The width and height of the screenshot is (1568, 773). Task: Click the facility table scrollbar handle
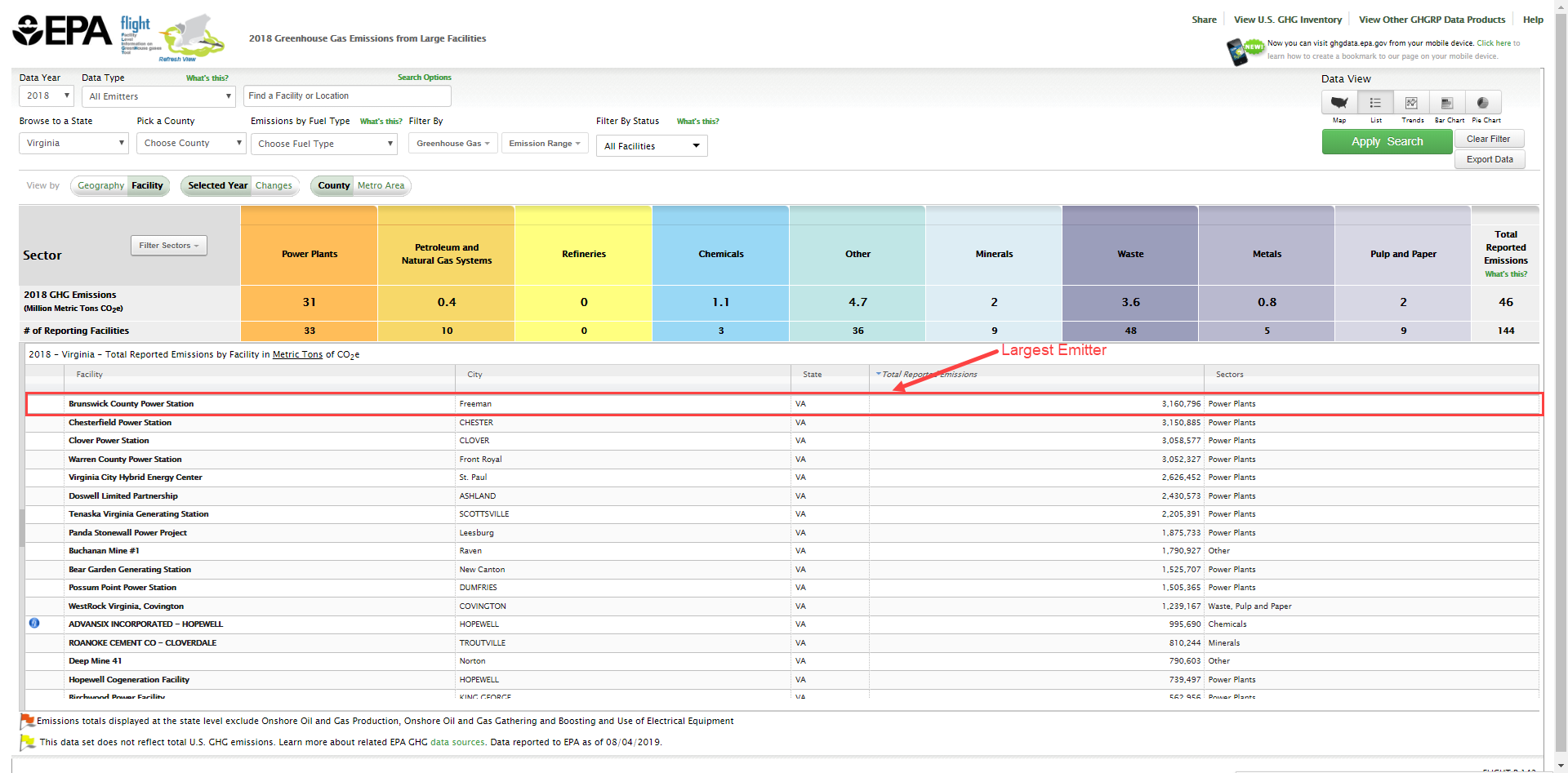click(22, 526)
